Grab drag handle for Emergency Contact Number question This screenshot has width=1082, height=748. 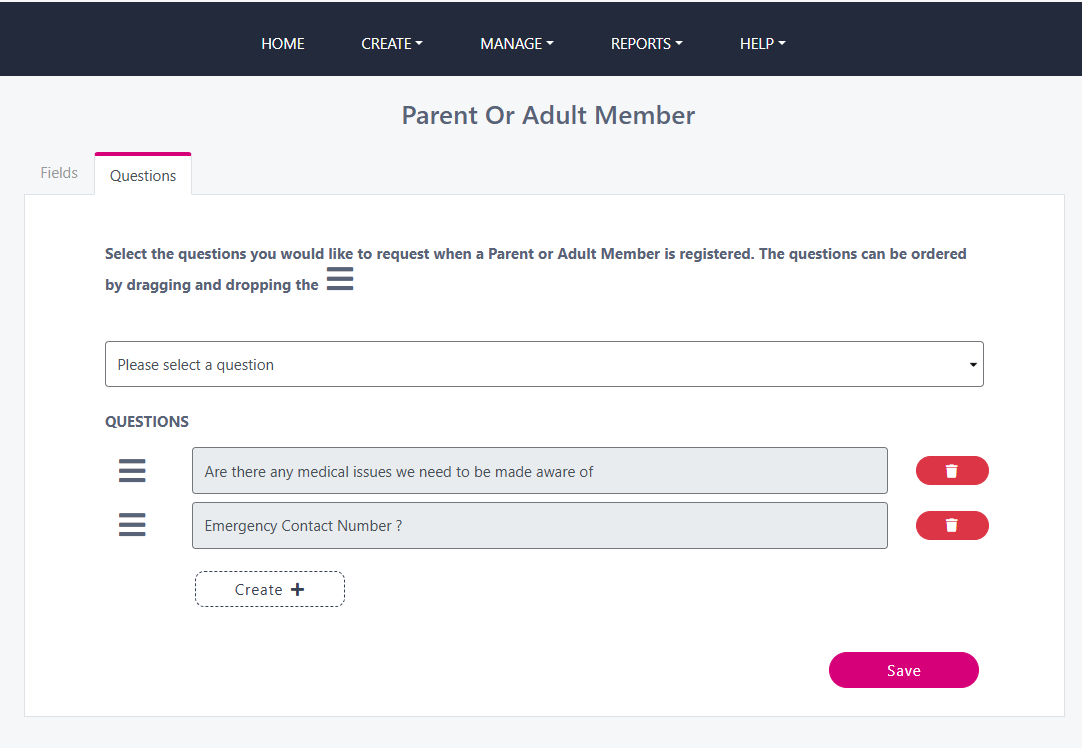point(132,524)
